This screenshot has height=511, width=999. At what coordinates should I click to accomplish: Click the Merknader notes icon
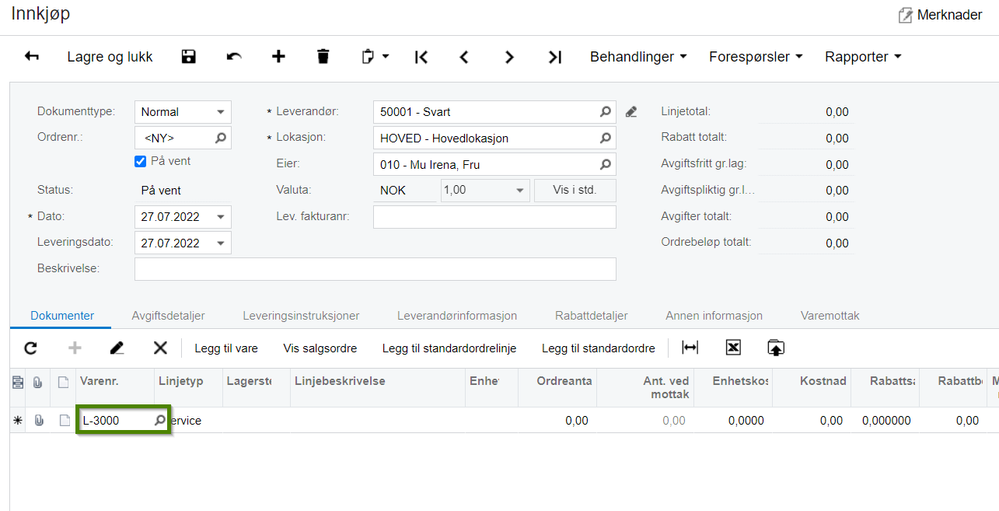coord(905,15)
